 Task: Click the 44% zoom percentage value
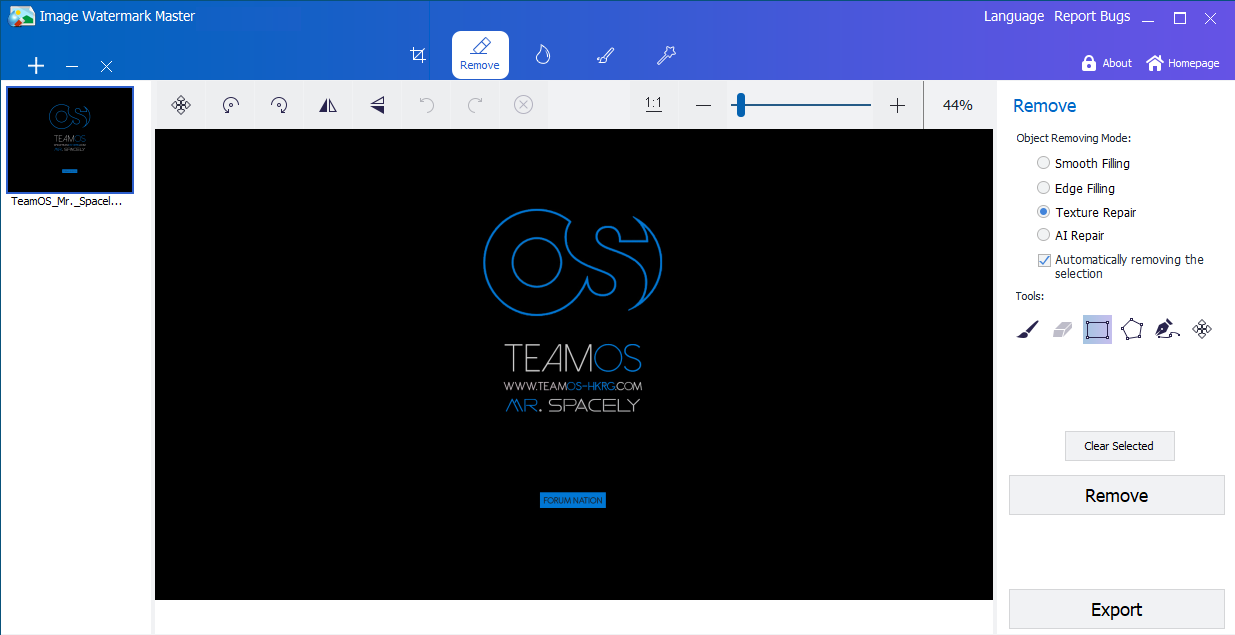(958, 105)
